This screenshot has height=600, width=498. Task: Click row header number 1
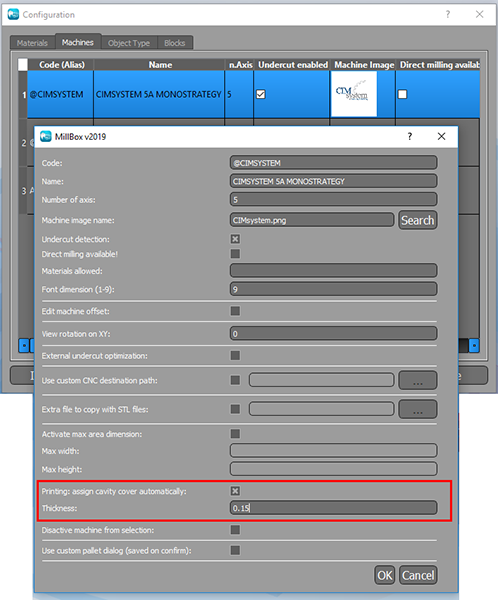[23, 94]
